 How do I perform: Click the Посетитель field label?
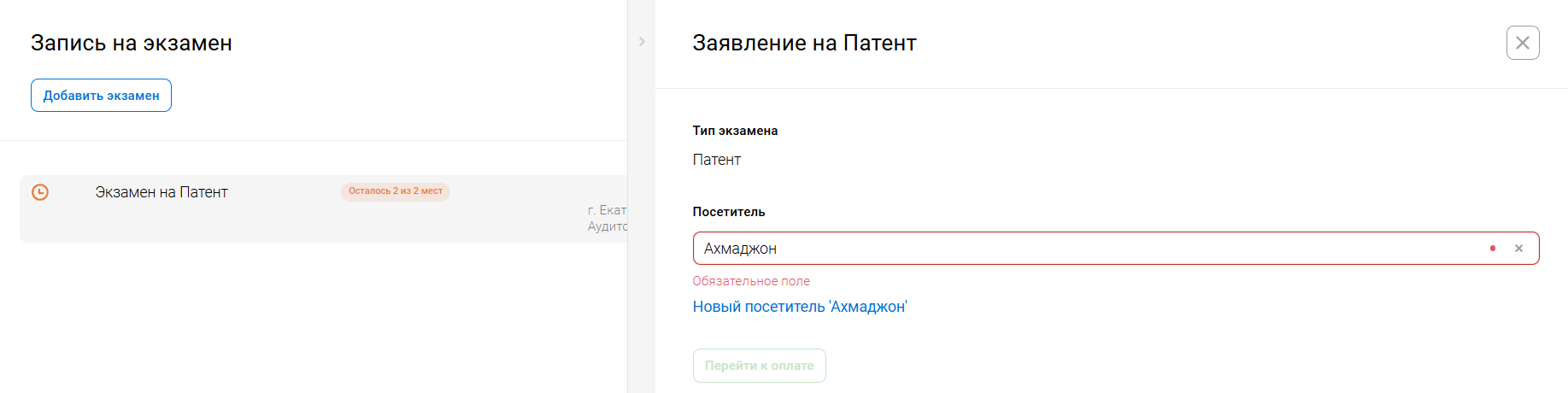[x=728, y=212]
